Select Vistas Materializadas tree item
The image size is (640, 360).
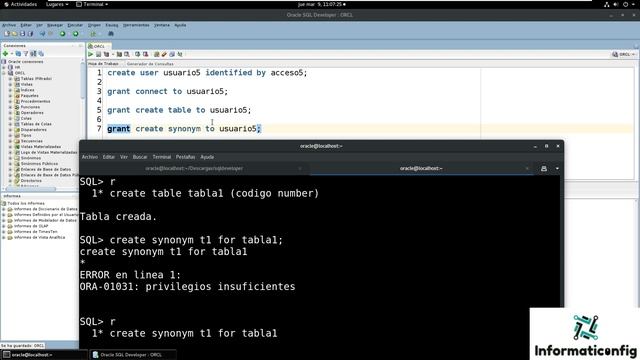[x=41, y=147]
